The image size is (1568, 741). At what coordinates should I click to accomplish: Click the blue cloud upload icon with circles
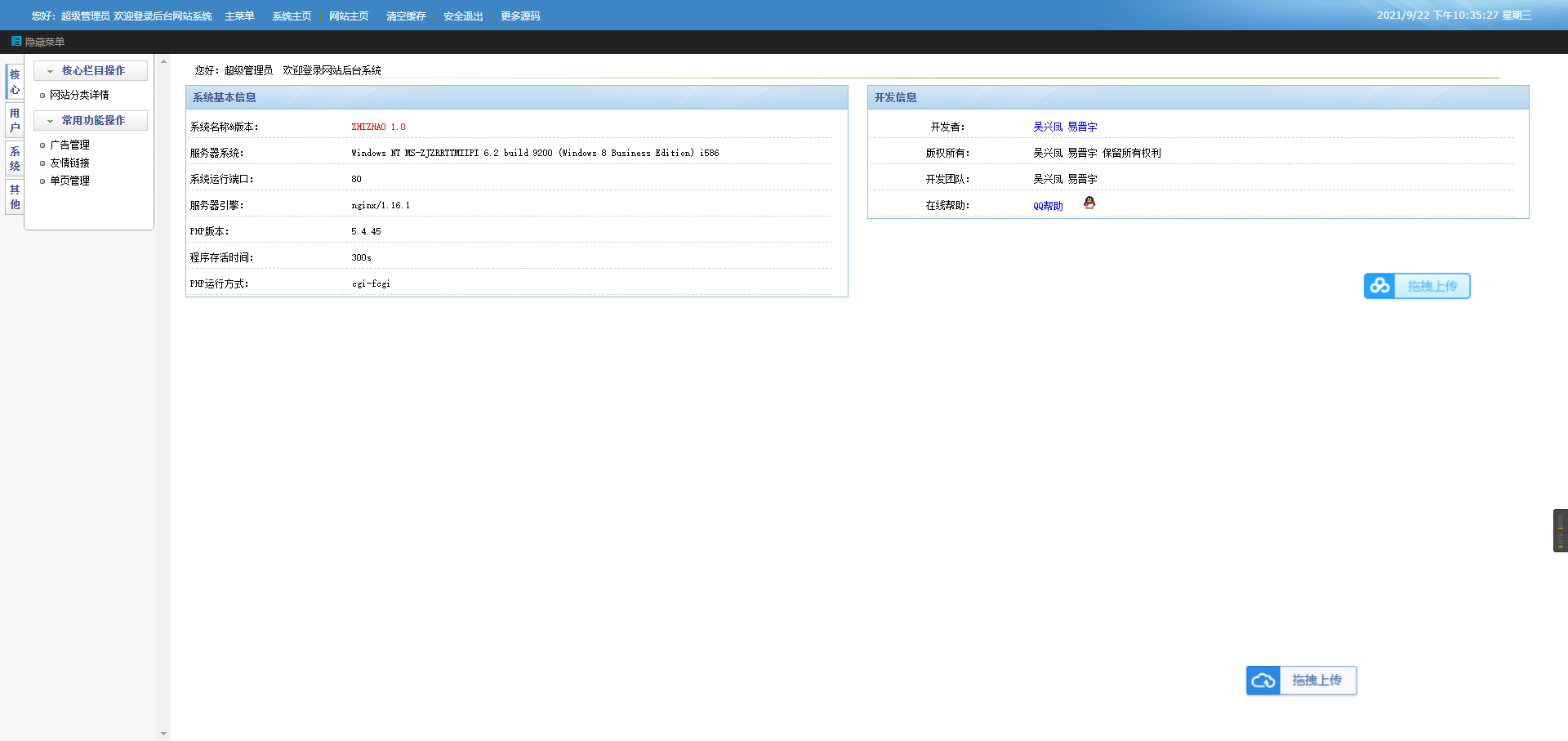pos(1379,286)
